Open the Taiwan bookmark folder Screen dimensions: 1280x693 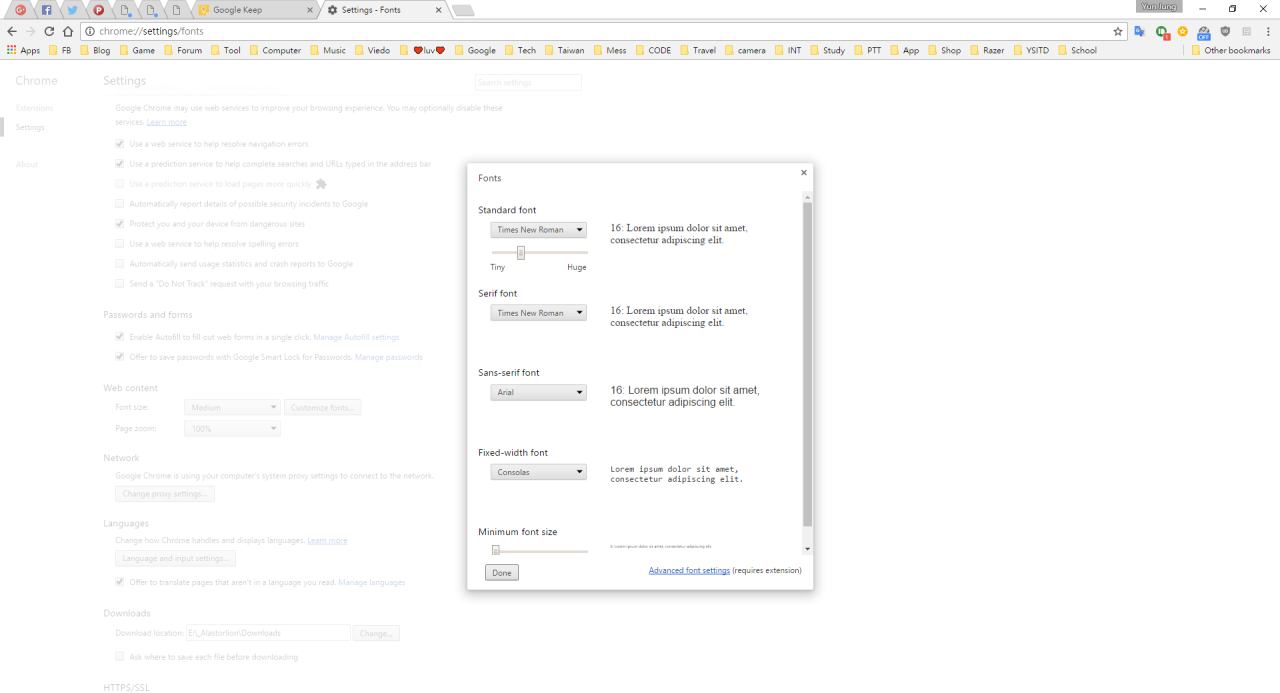coord(564,50)
